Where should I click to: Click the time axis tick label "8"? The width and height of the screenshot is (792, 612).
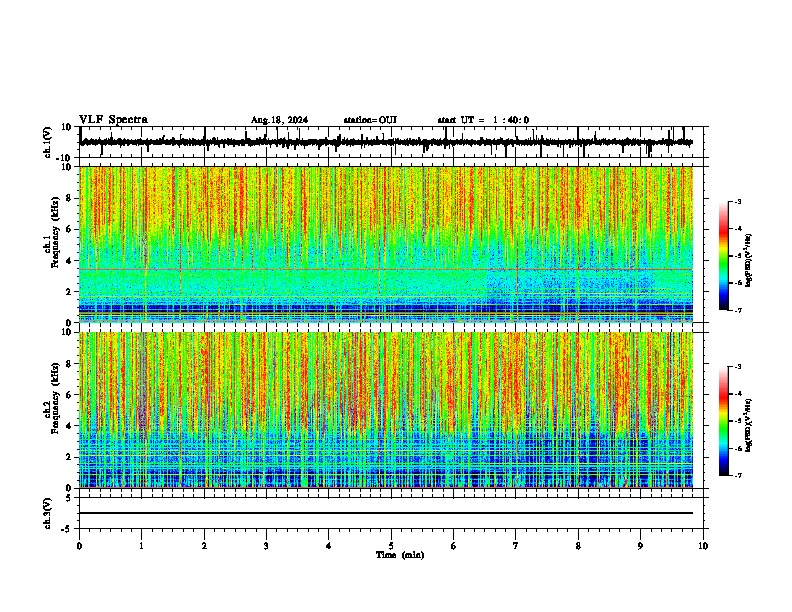[x=578, y=546]
